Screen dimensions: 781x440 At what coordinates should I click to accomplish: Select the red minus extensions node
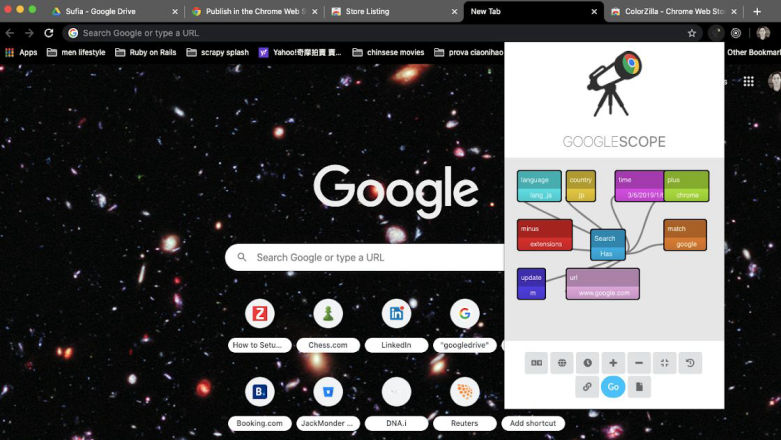(544, 235)
